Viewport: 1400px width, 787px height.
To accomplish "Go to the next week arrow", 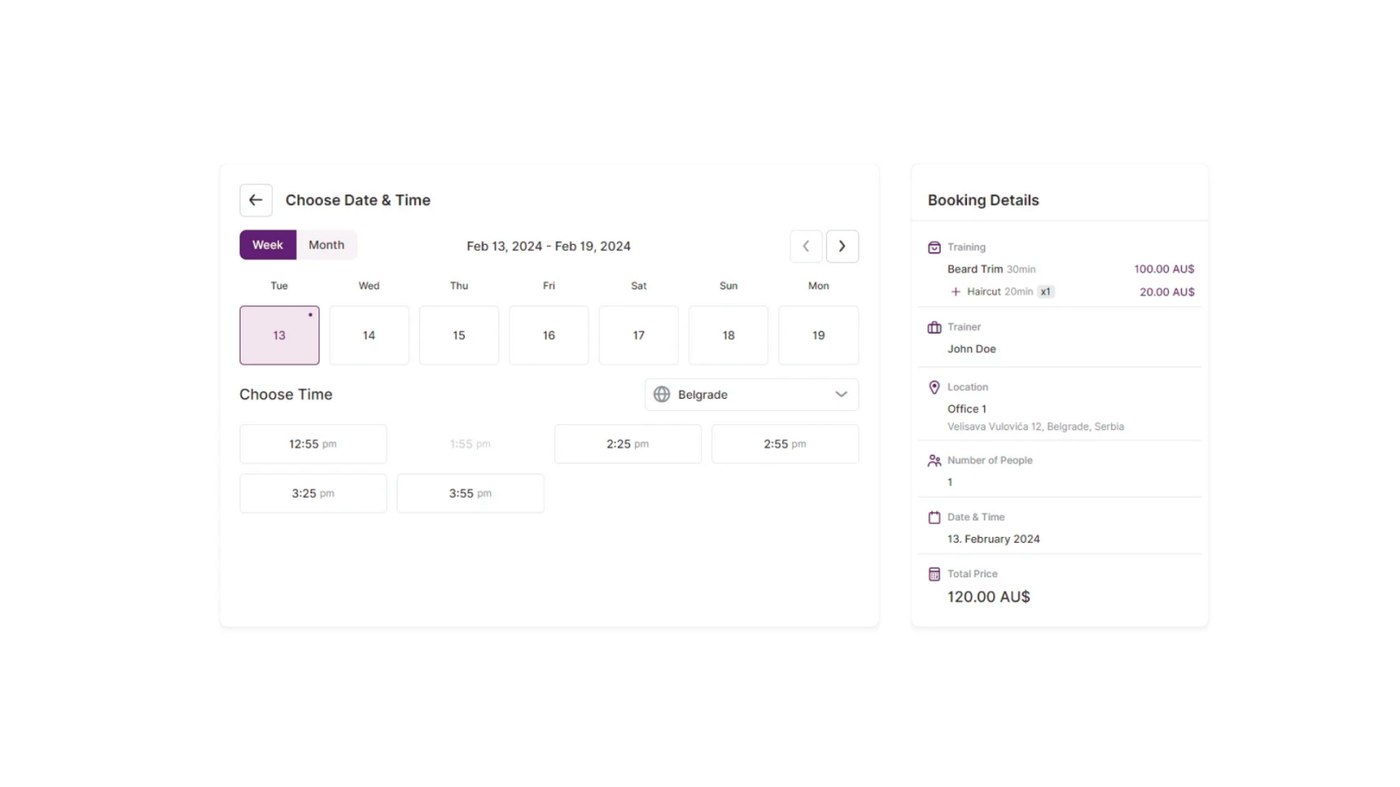I will pyautogui.click(x=842, y=246).
